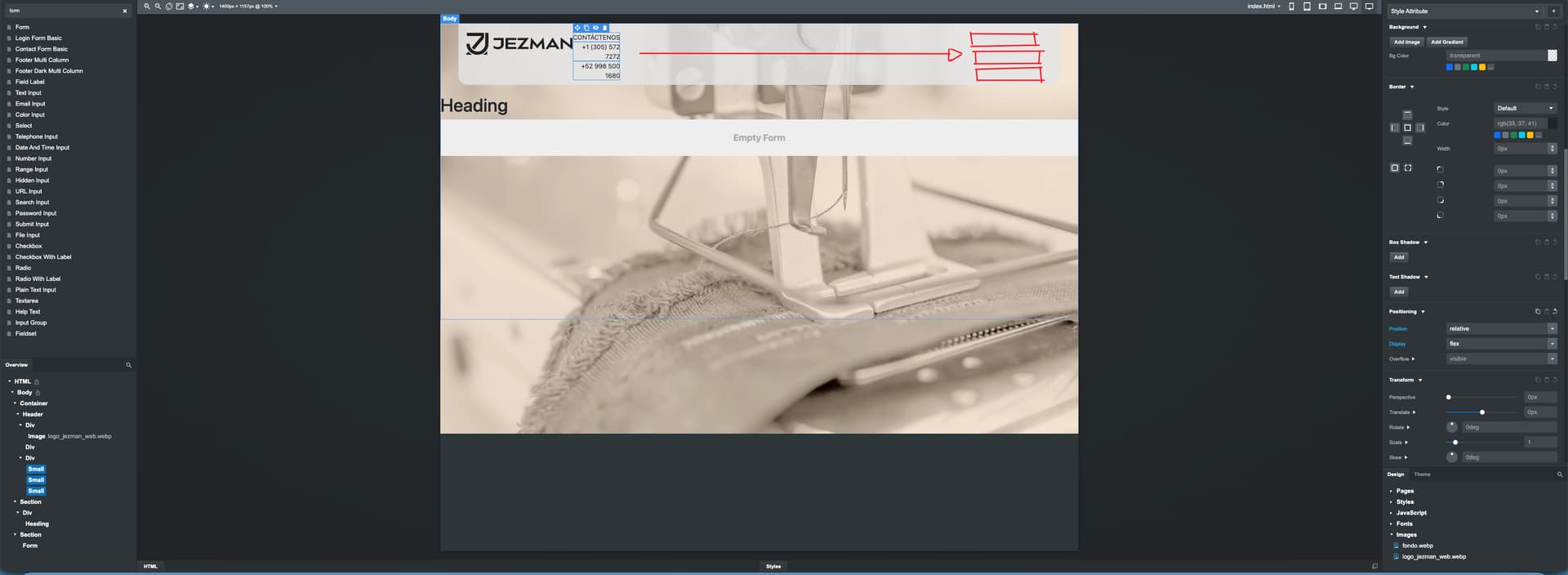Viewport: 1568px width, 575px height.
Task: Open the Display dropdown set to flex
Action: (1501, 344)
